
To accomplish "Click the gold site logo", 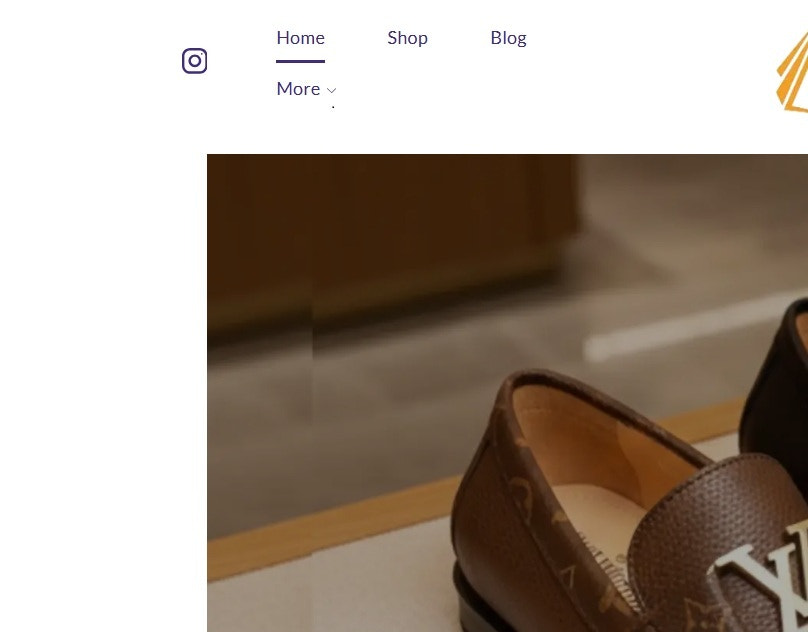I will pyautogui.click(x=792, y=72).
